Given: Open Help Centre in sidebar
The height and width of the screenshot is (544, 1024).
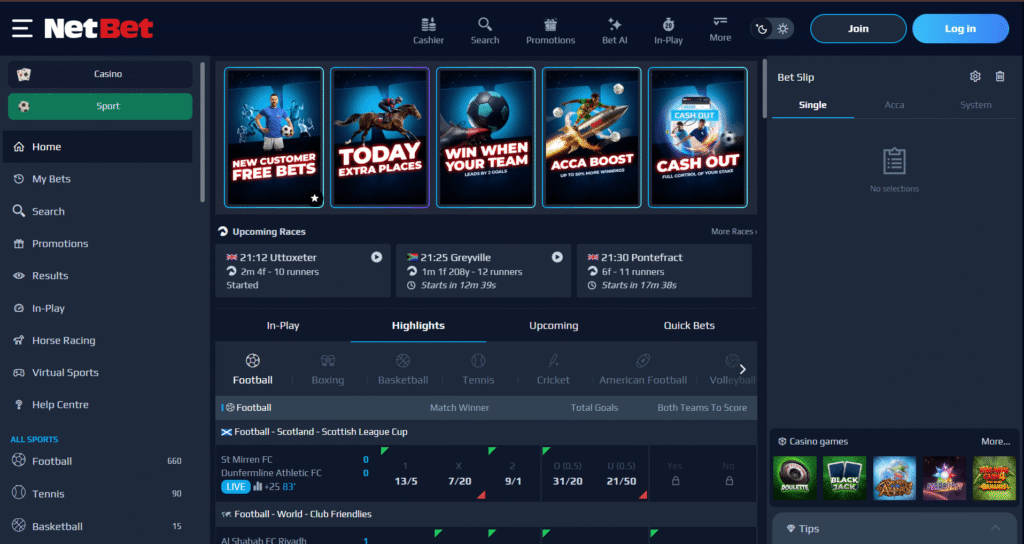Looking at the screenshot, I should [x=97, y=405].
